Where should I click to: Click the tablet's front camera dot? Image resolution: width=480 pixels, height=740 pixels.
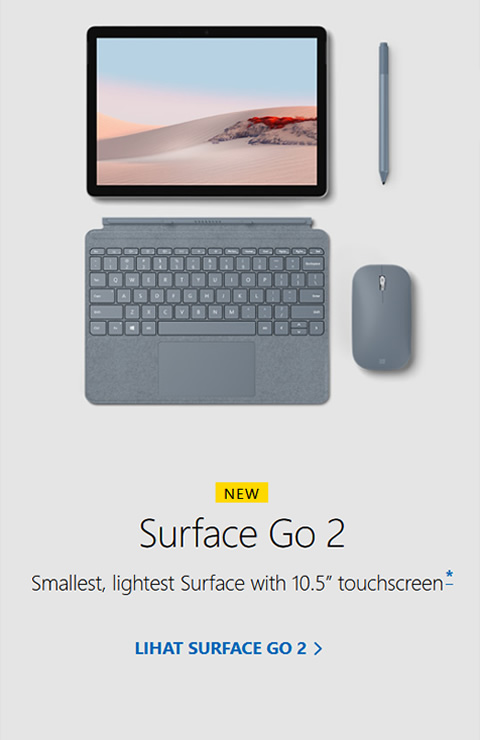(x=207, y=32)
